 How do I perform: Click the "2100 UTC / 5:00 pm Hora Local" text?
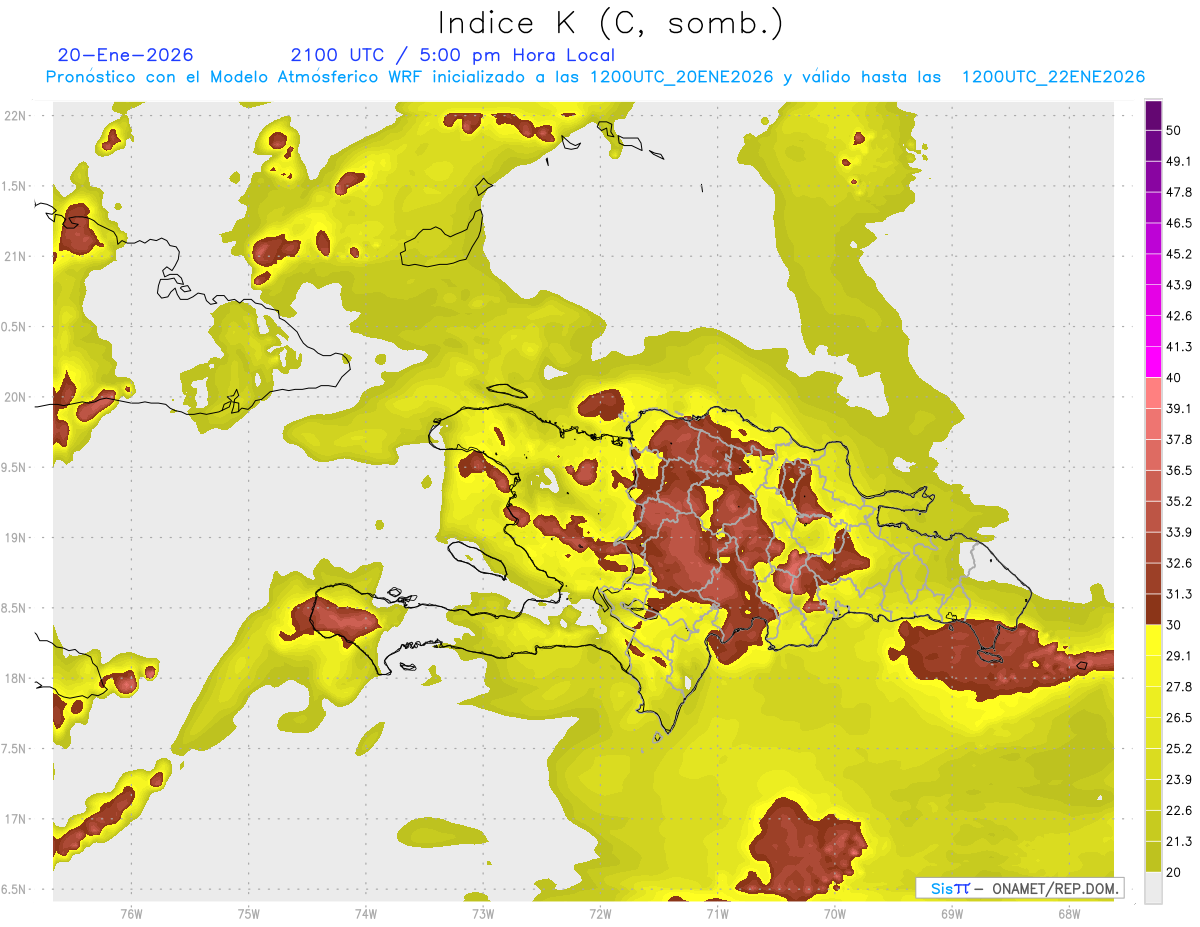(452, 55)
